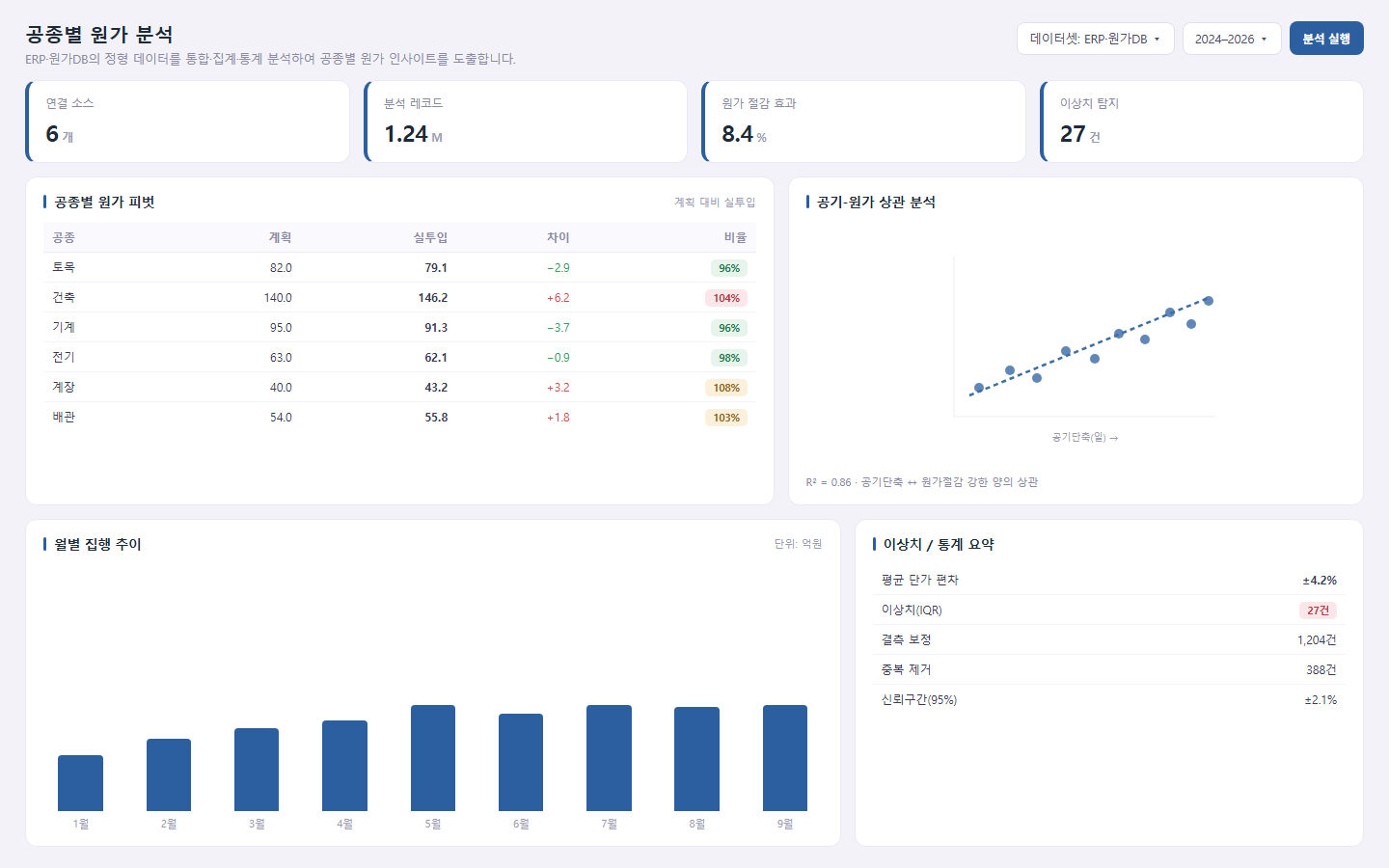The image size is (1389, 868).
Task: Select the 이상치 탐지 27 건 card
Action: coord(1202,122)
